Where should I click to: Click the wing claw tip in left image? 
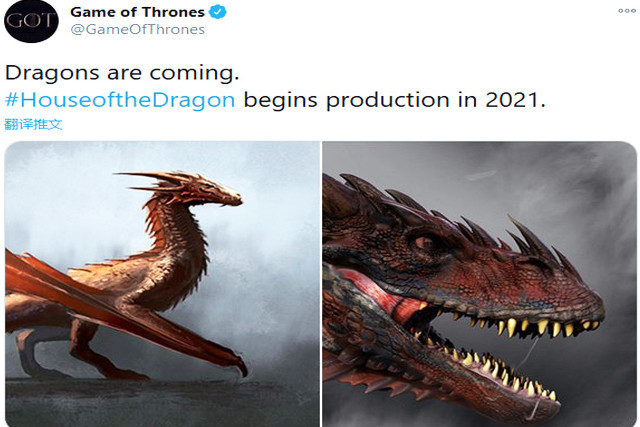pyautogui.click(x=240, y=368)
